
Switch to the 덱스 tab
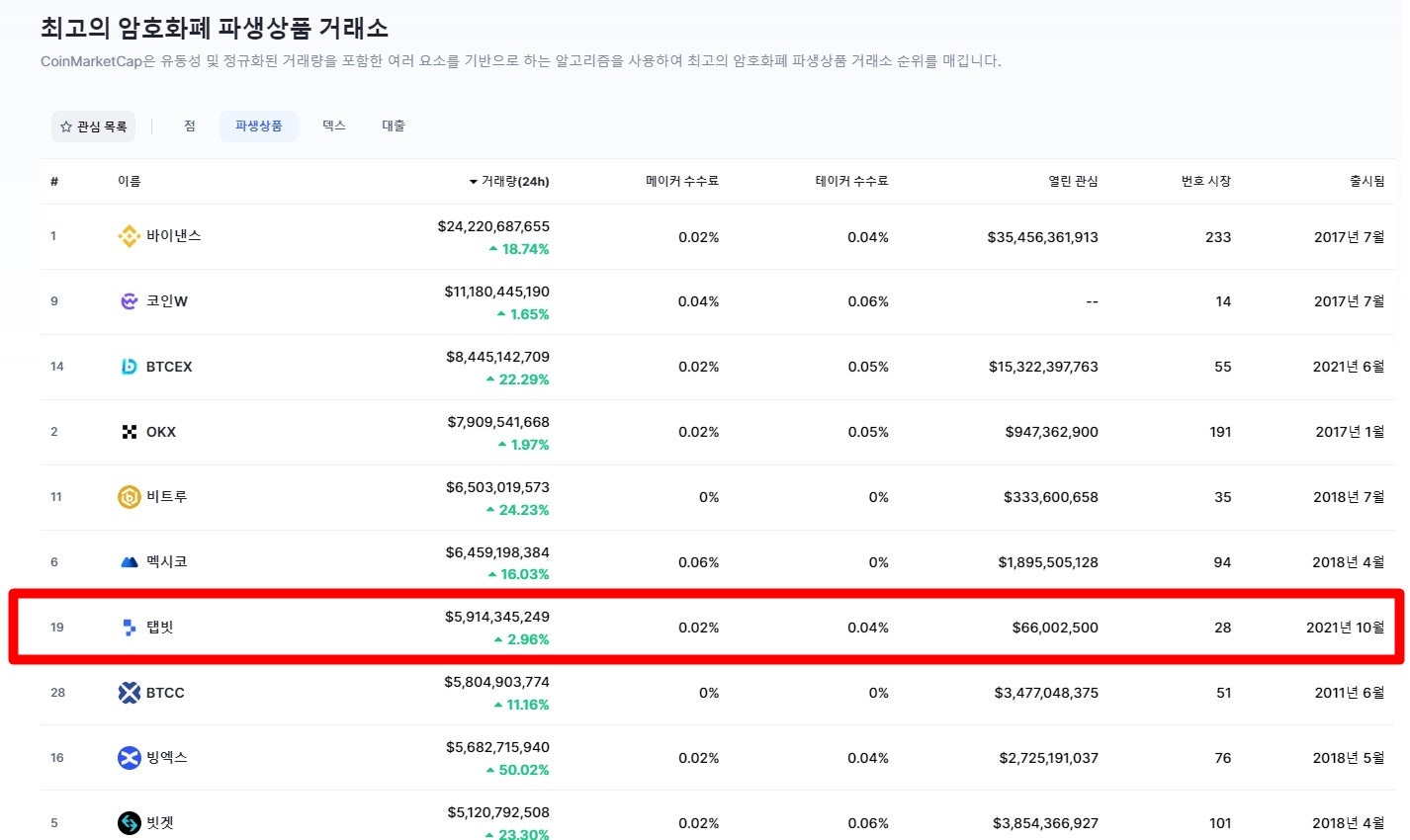coord(334,126)
